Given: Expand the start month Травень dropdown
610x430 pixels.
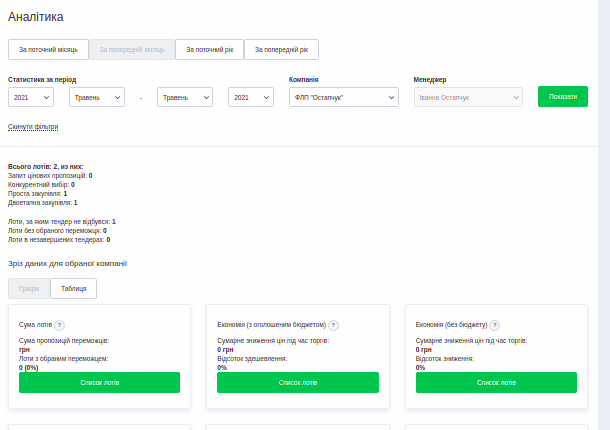Looking at the screenshot, I should 96,97.
